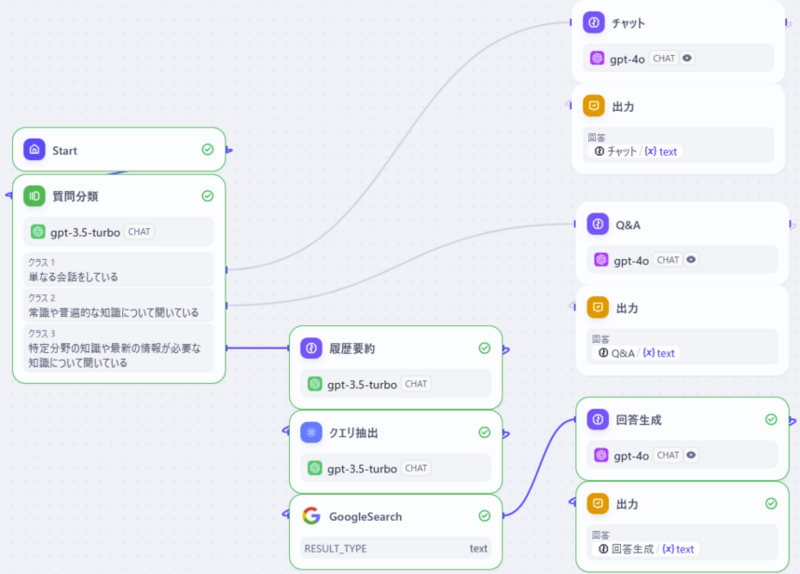Click the orange 出力 icon below the Q&A node

[598, 307]
